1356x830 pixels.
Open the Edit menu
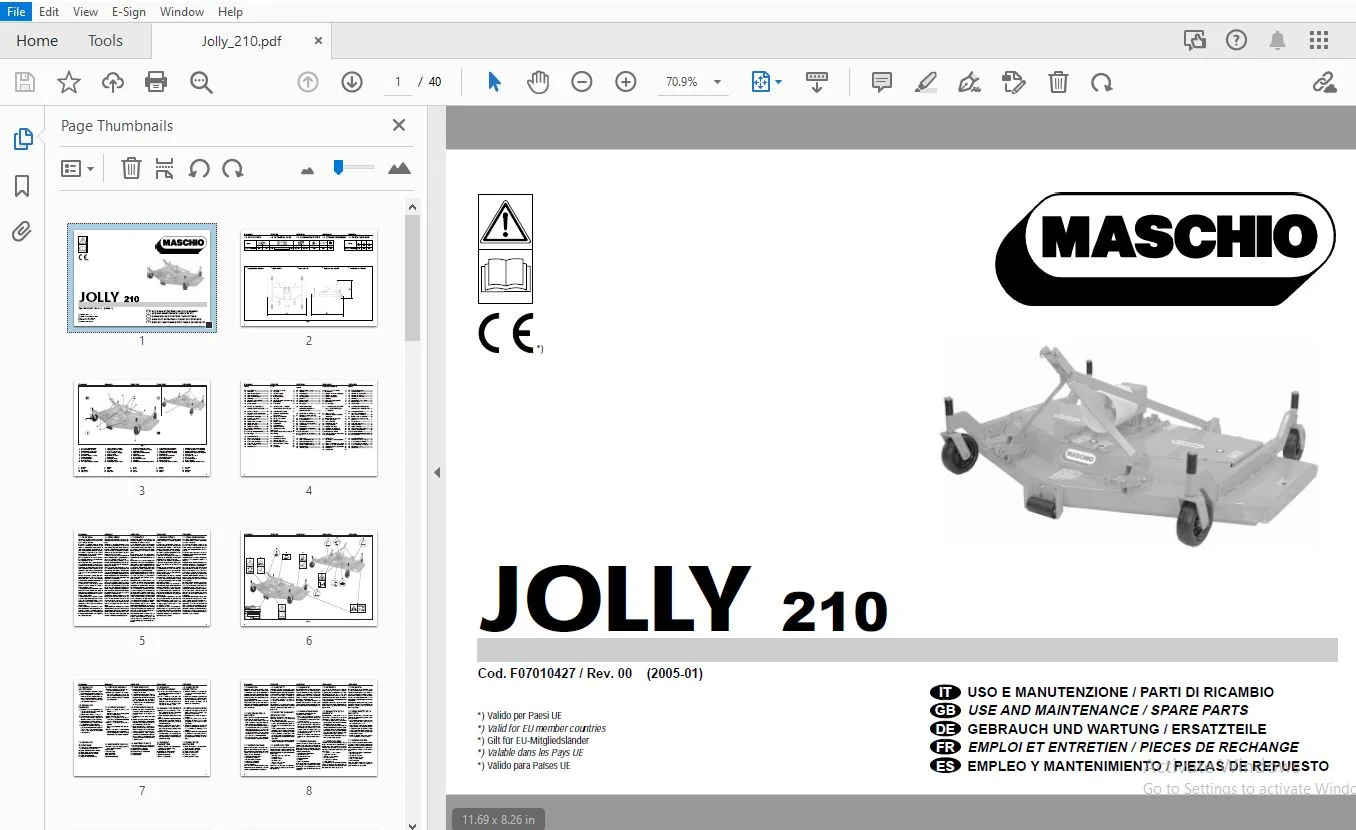point(49,11)
